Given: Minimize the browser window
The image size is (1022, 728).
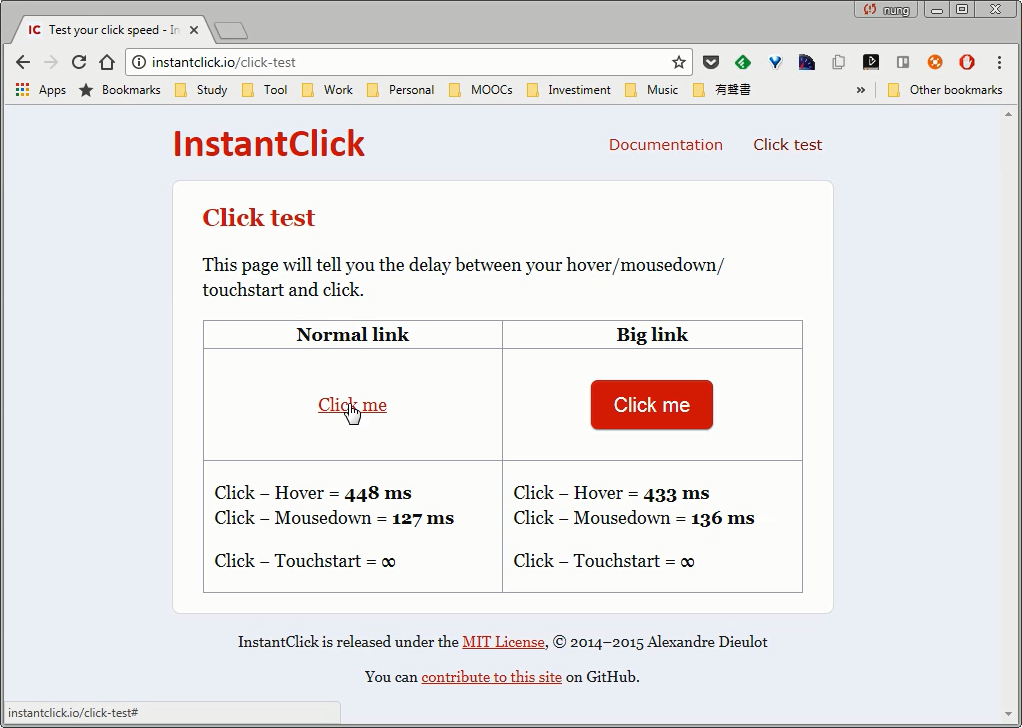Looking at the screenshot, I should point(937,10).
